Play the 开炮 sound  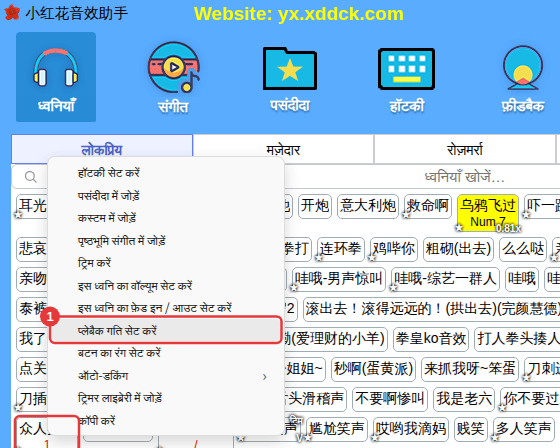tap(315, 206)
